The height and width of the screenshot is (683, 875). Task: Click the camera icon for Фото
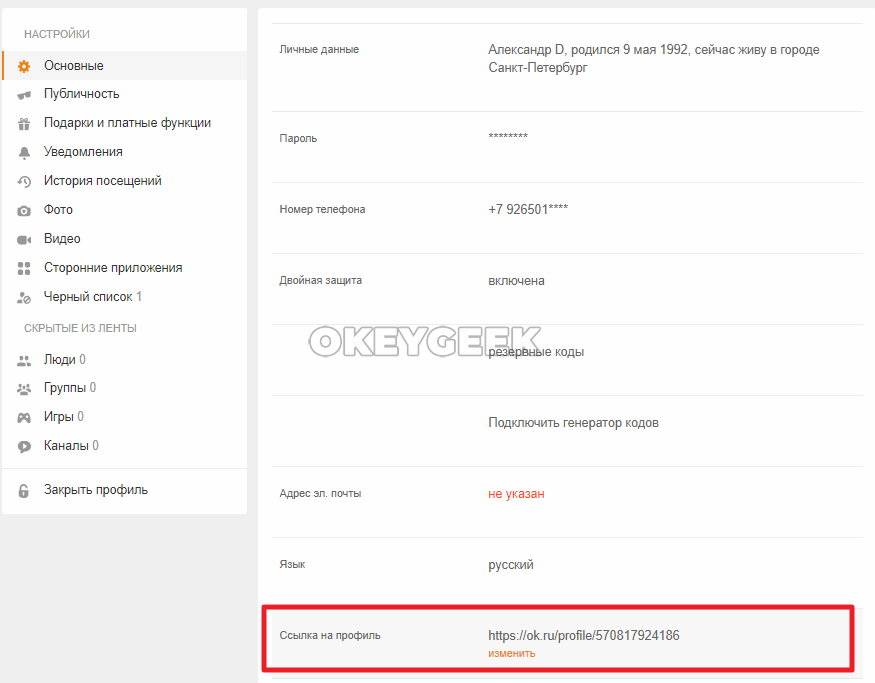[x=24, y=211]
